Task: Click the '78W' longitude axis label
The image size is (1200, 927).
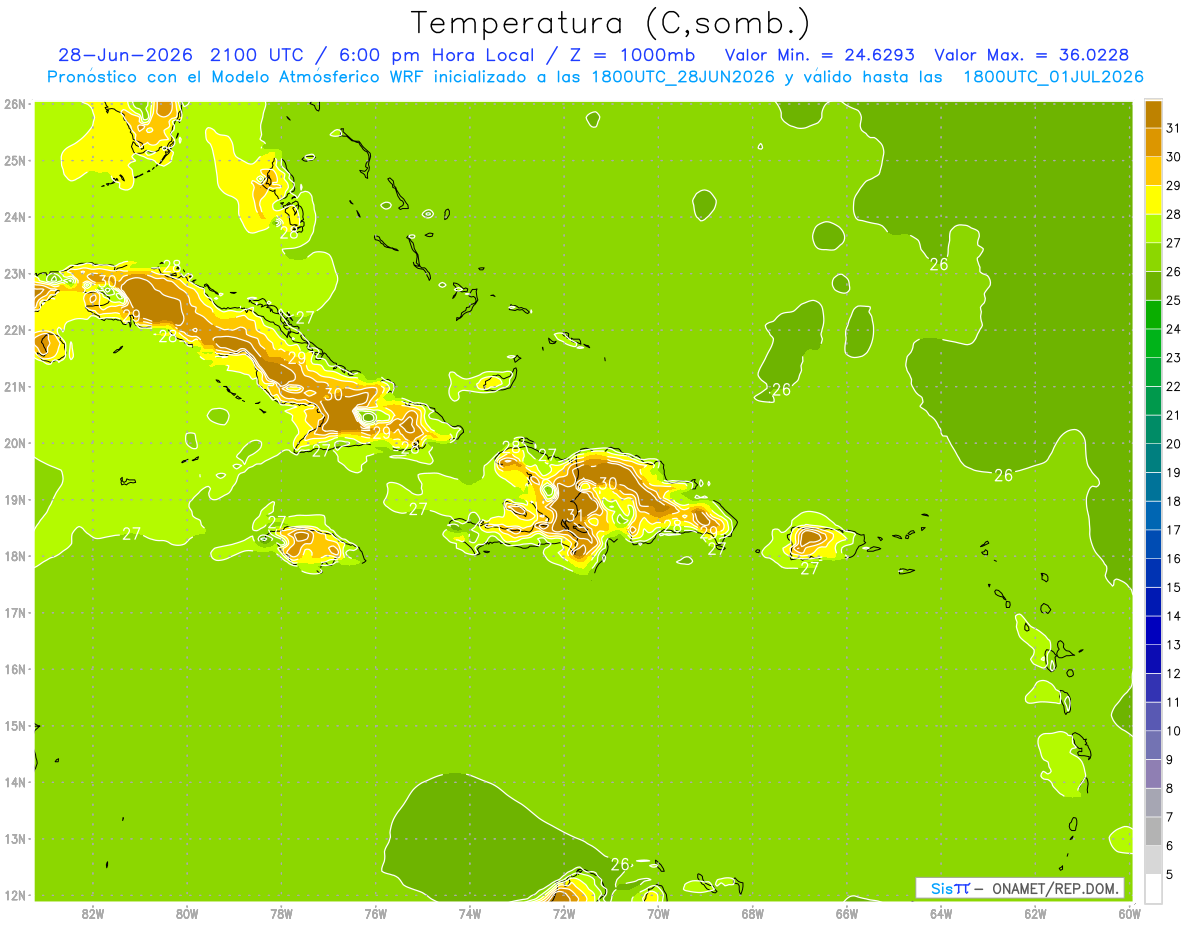Action: tap(281, 913)
